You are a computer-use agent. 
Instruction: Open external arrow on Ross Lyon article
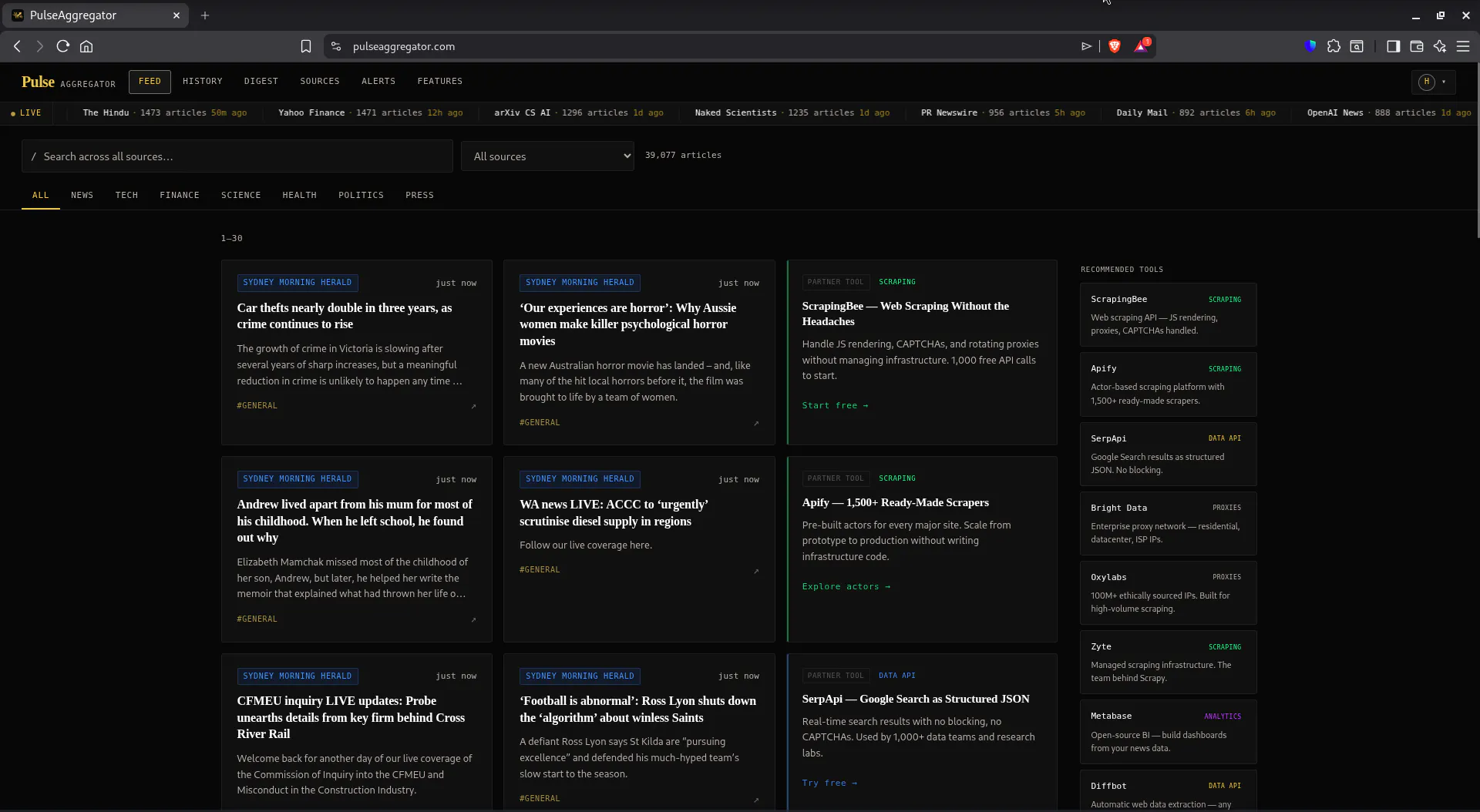click(756, 800)
